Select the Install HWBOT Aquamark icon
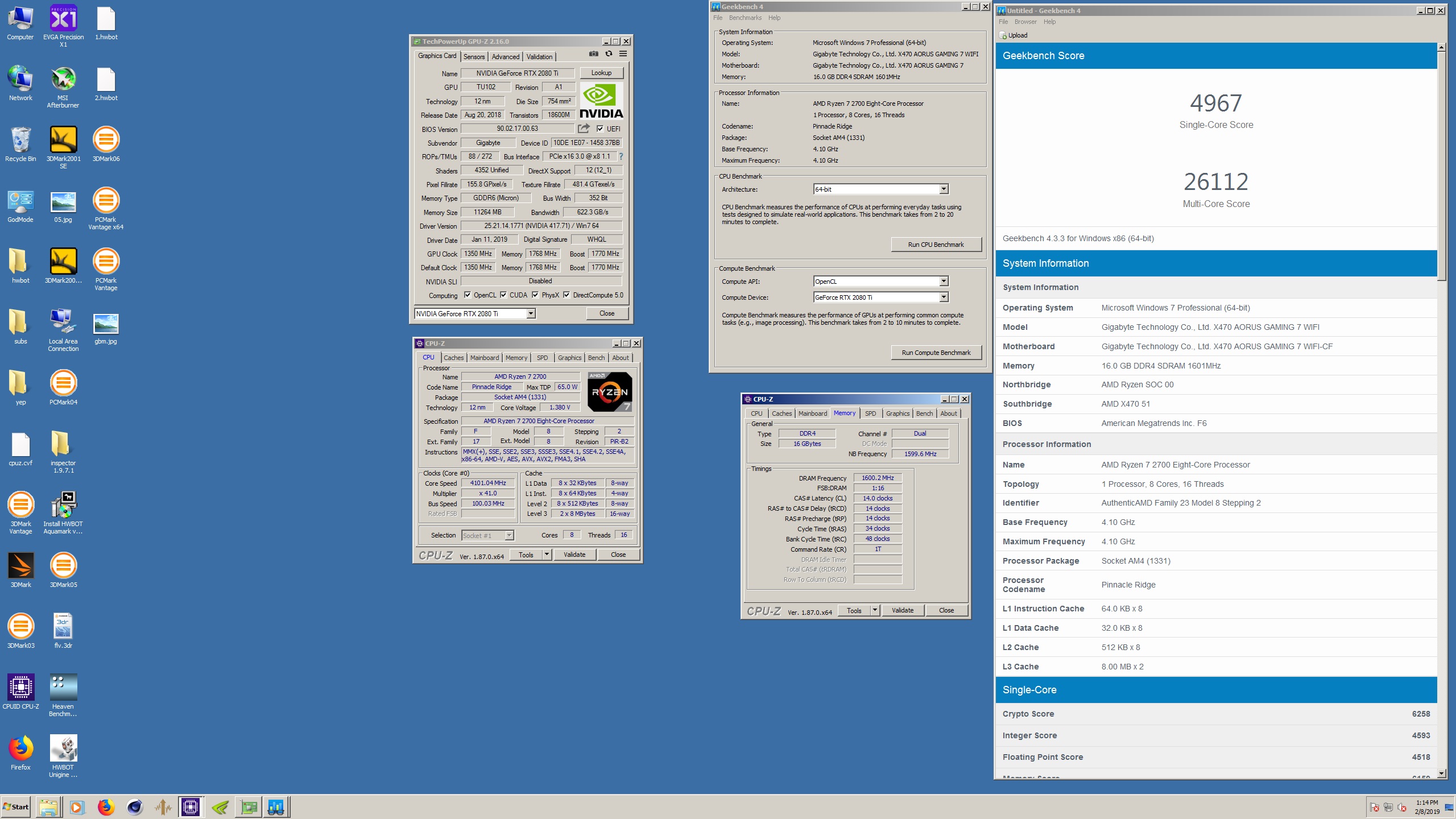This screenshot has width=1456, height=819. (x=63, y=512)
